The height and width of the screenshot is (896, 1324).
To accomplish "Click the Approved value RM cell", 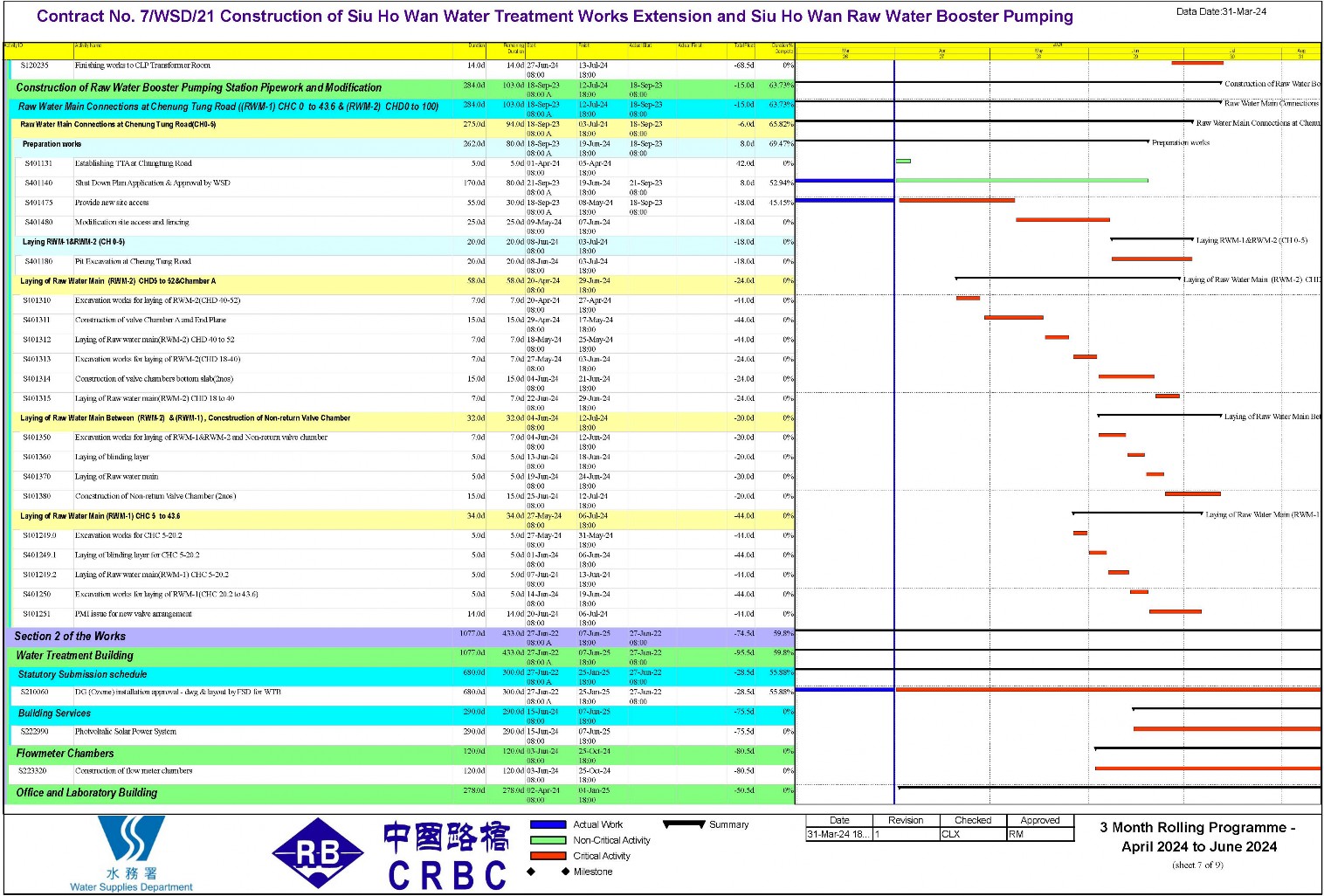I will coord(1040,834).
